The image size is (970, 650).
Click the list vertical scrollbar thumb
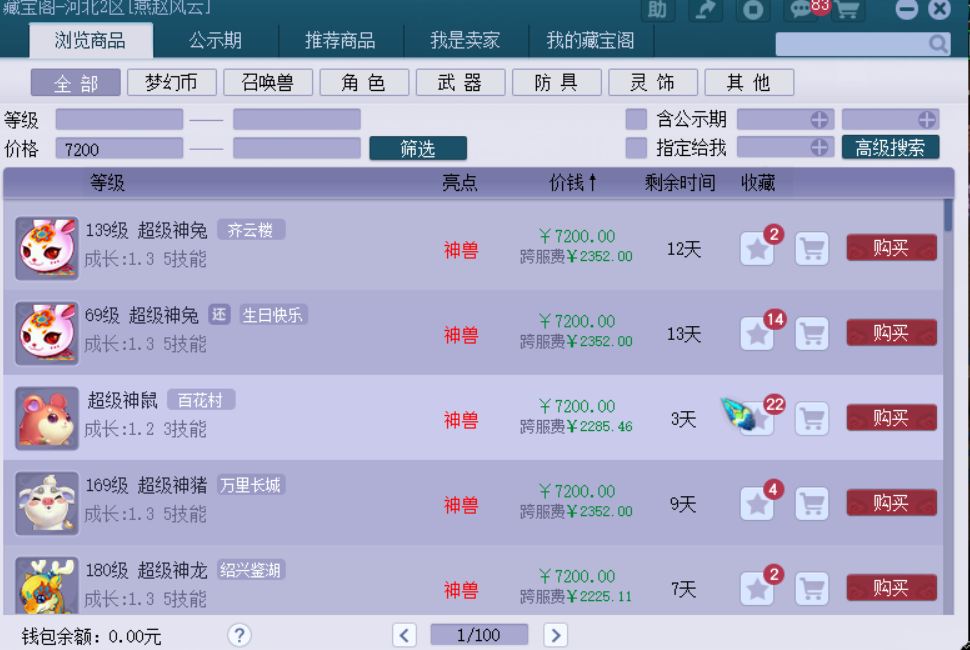tap(948, 215)
